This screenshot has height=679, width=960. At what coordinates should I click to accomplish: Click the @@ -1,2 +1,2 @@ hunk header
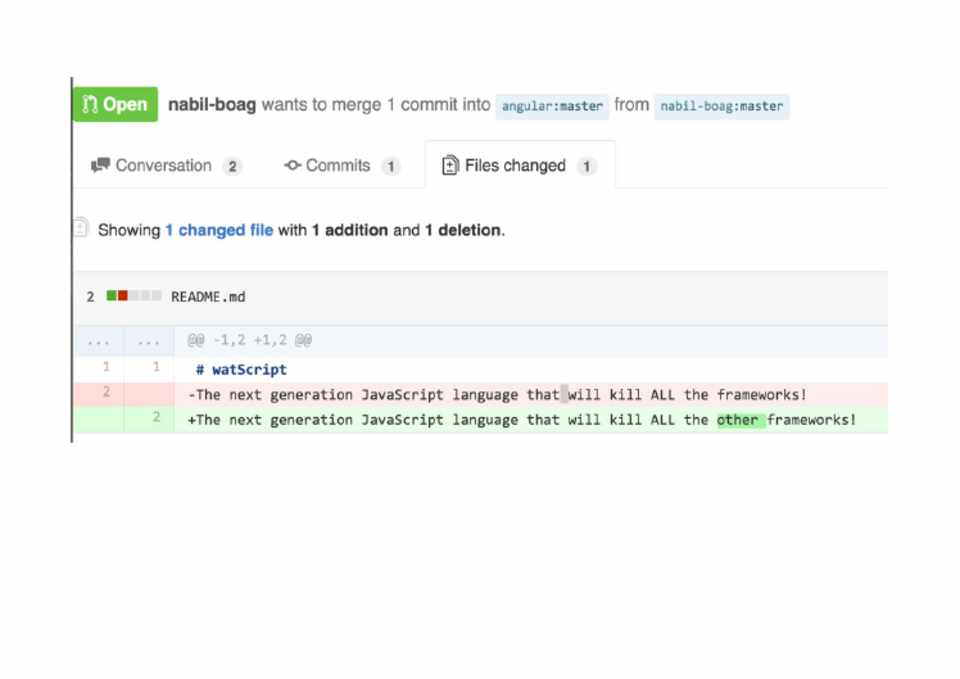250,341
